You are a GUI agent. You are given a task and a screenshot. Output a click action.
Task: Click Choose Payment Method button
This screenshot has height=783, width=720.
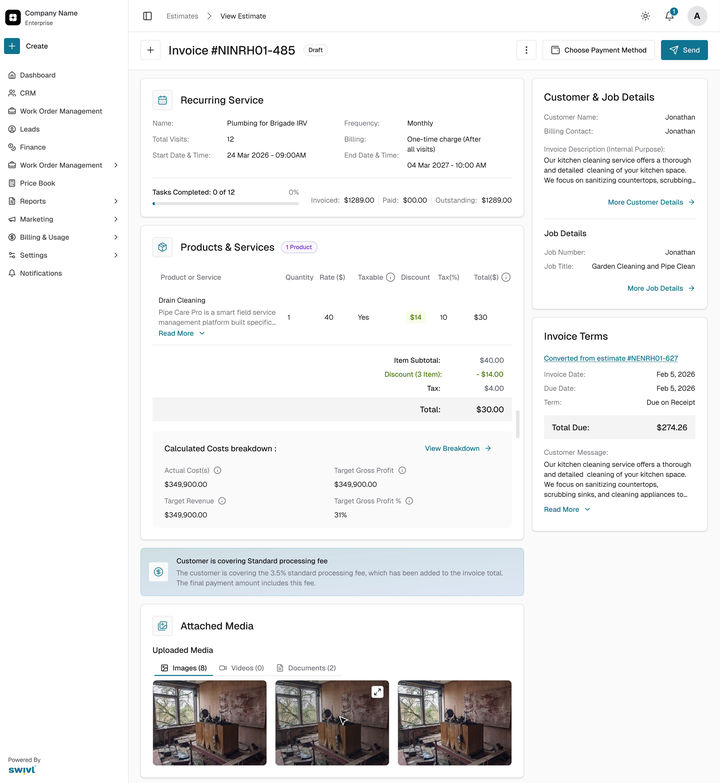click(x=598, y=50)
